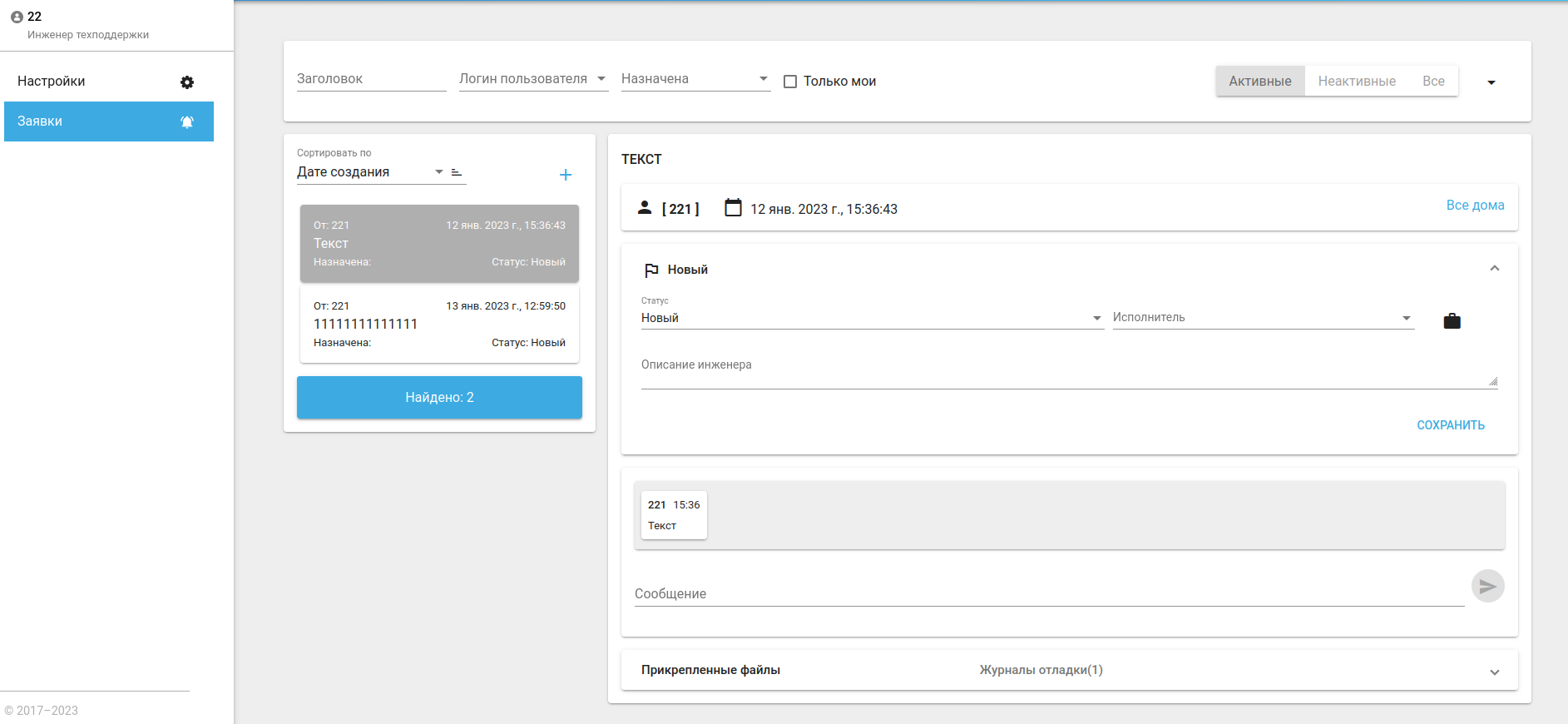1568x724 pixels.
Task: Switch to Журналы отладки(1) tab
Action: click(x=1041, y=670)
